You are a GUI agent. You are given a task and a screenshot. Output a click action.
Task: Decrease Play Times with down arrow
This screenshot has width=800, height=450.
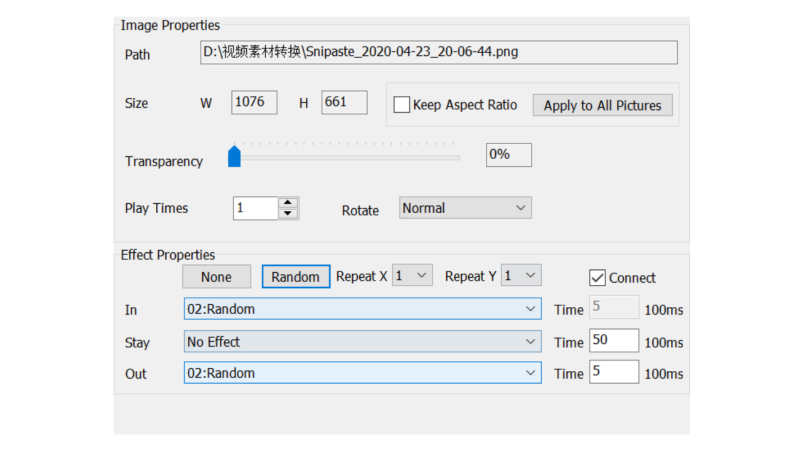pos(288,214)
